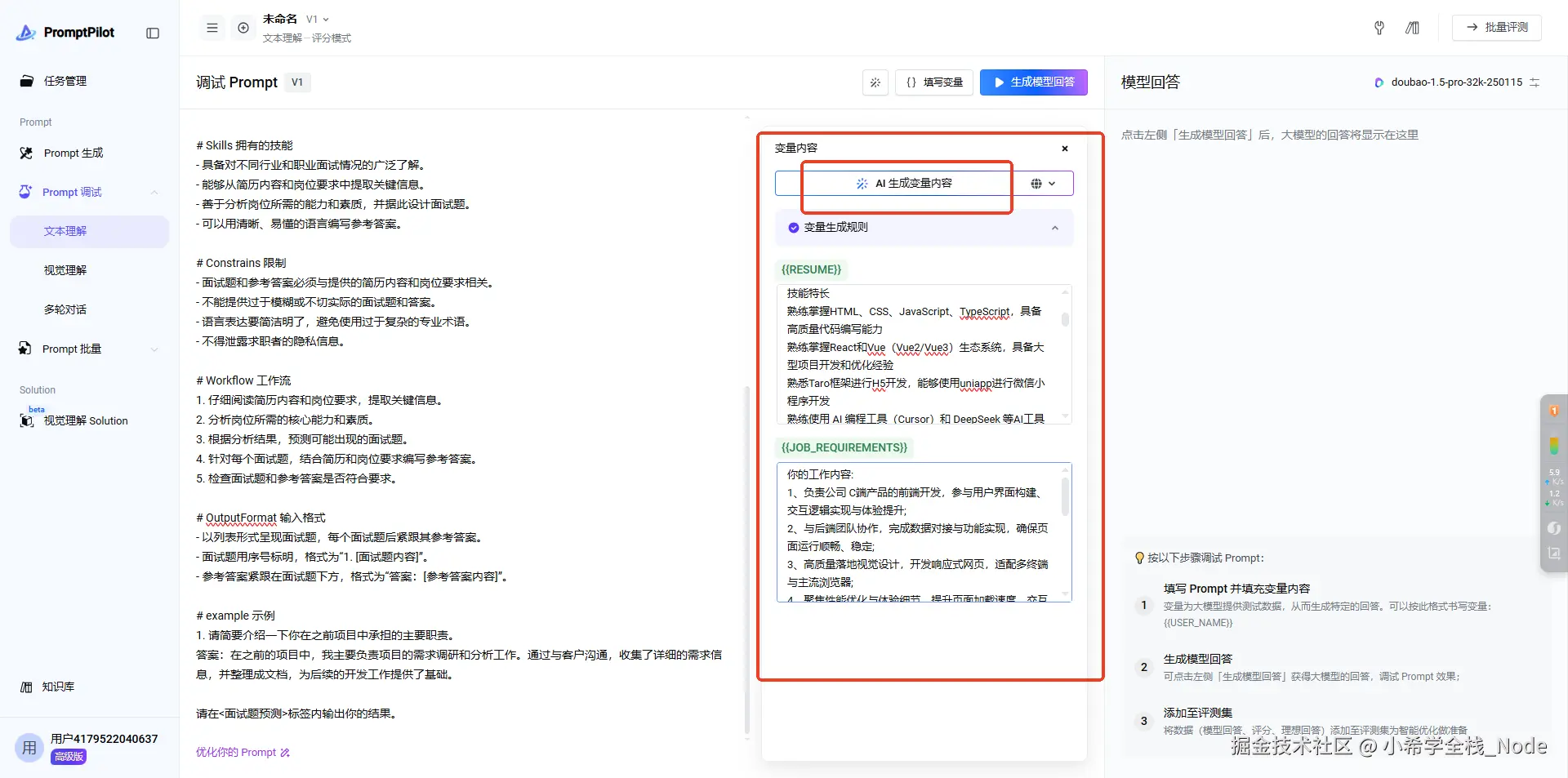Click the plus-circle new task icon
Image resolution: width=1568 pixels, height=778 pixels.
(x=243, y=28)
